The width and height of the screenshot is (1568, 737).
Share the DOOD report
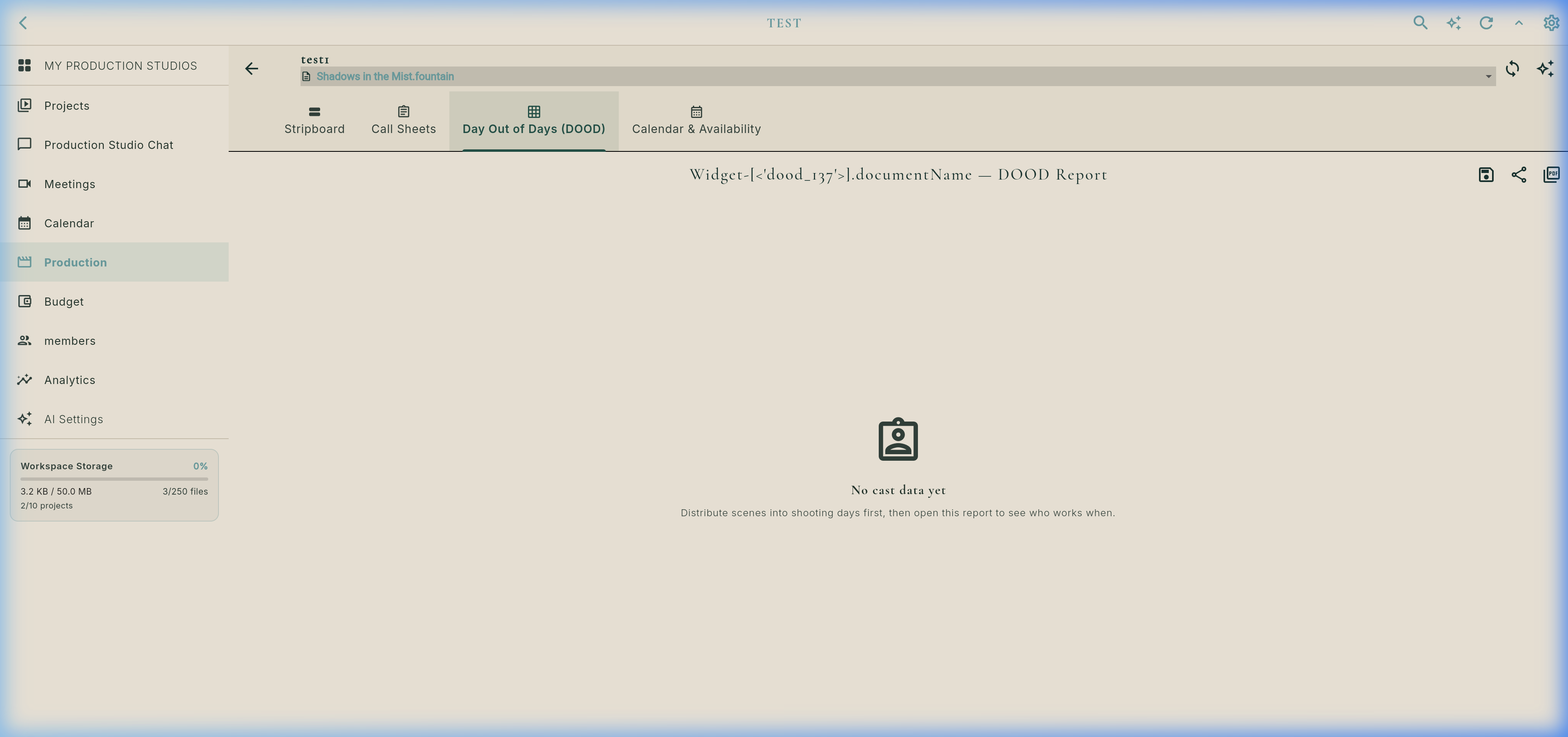(1519, 175)
